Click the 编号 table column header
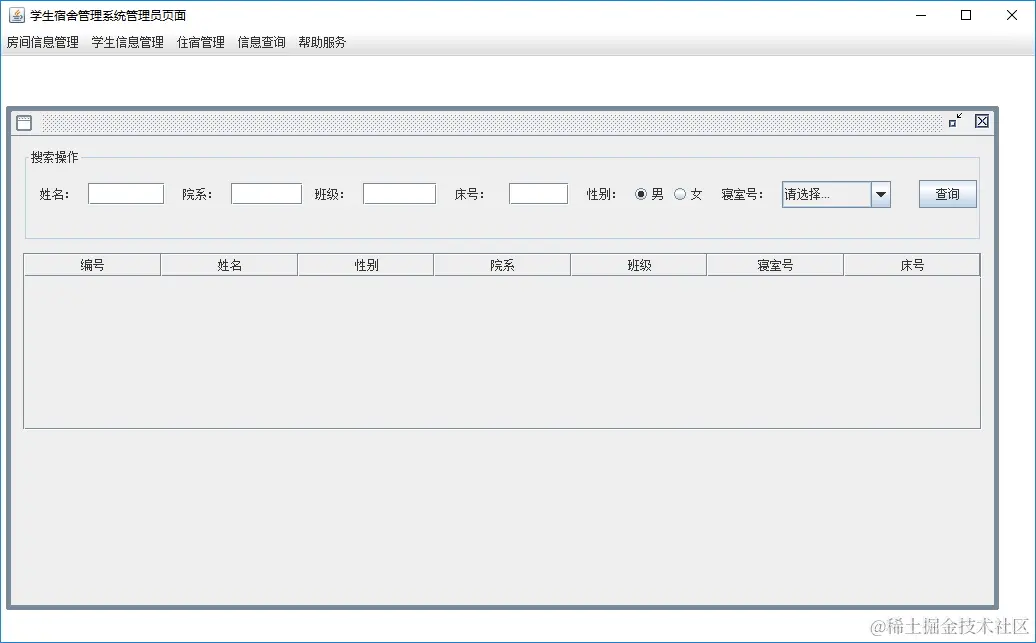 pos(93,264)
